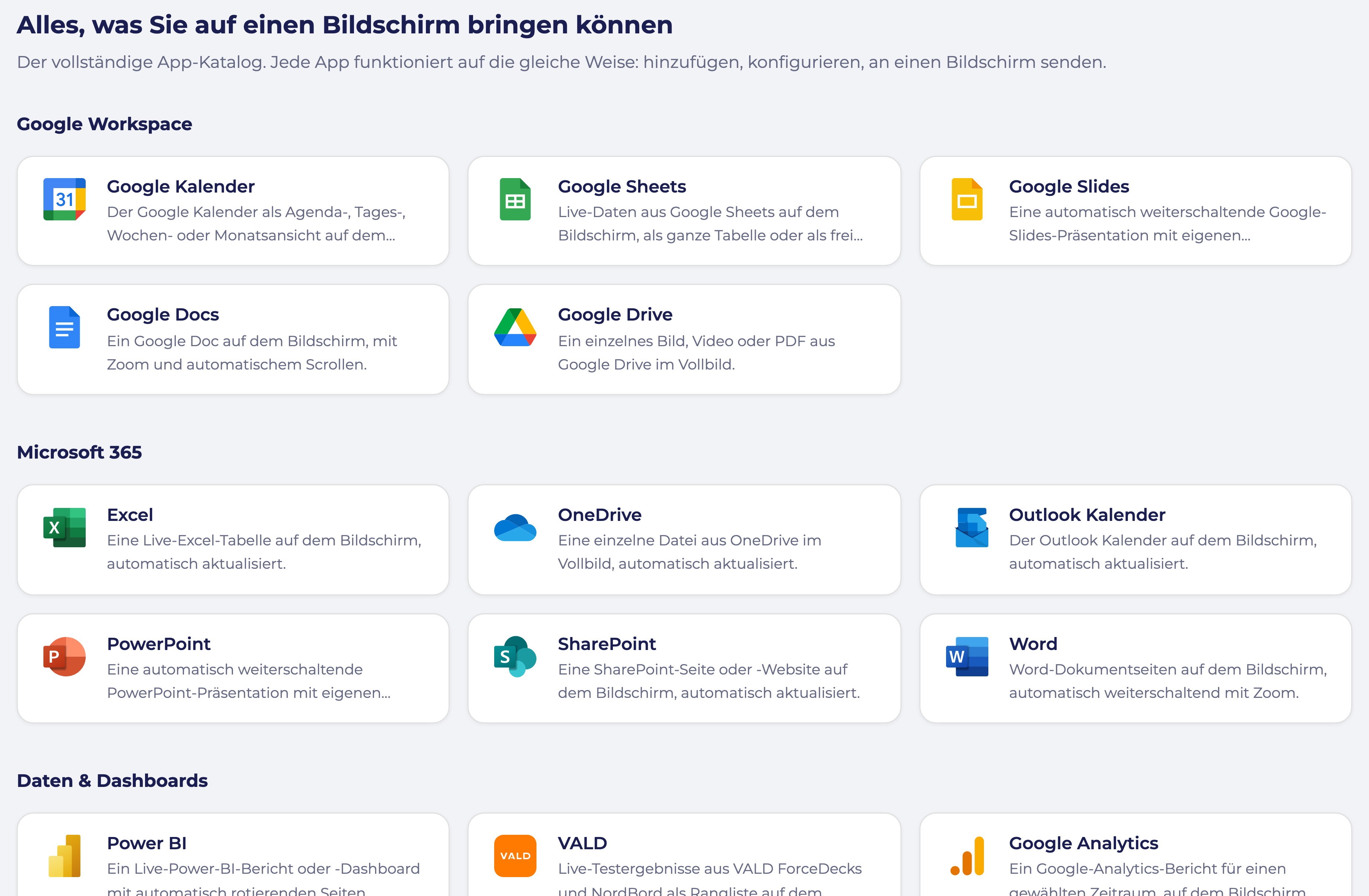Click the yellow Power BI icon

pyautogui.click(x=65, y=856)
